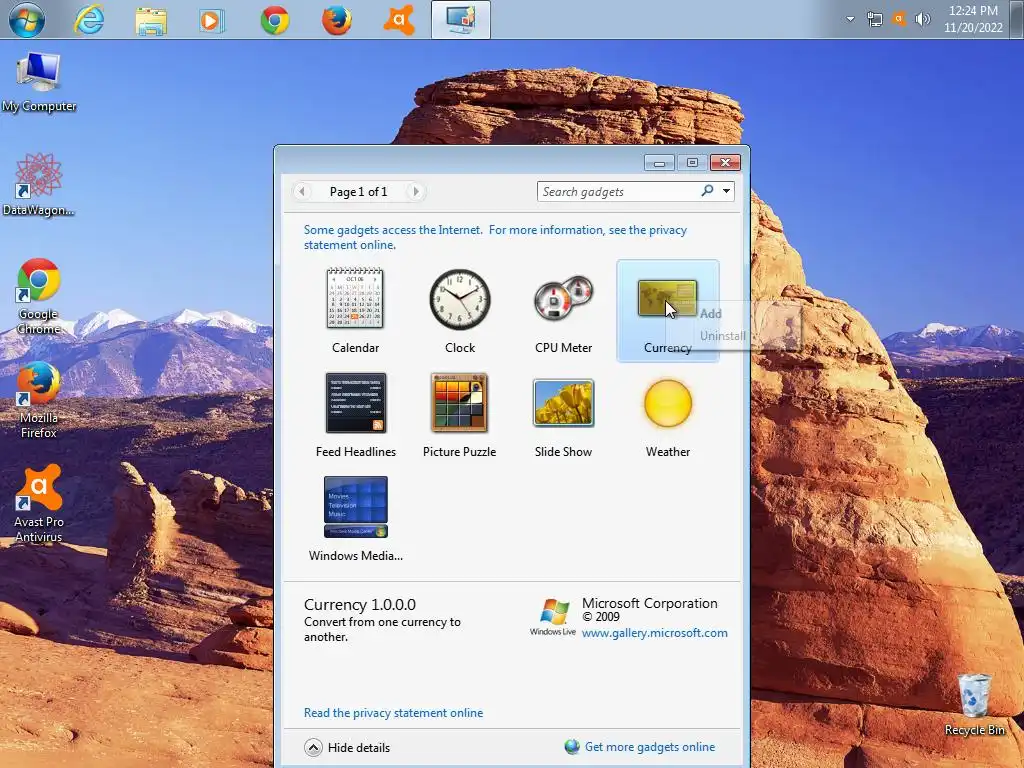The image size is (1024, 768).
Task: Click the Windows Live logo
Action: [x=553, y=617]
